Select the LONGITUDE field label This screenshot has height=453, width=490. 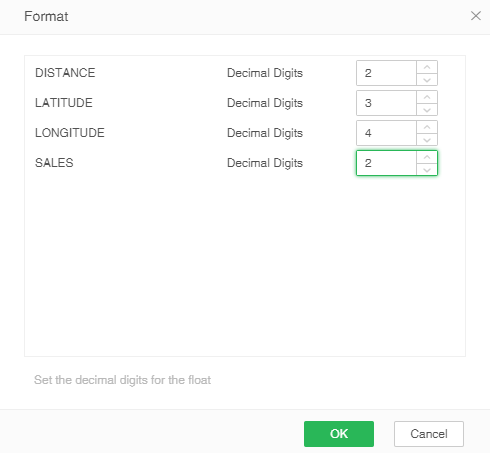70,133
